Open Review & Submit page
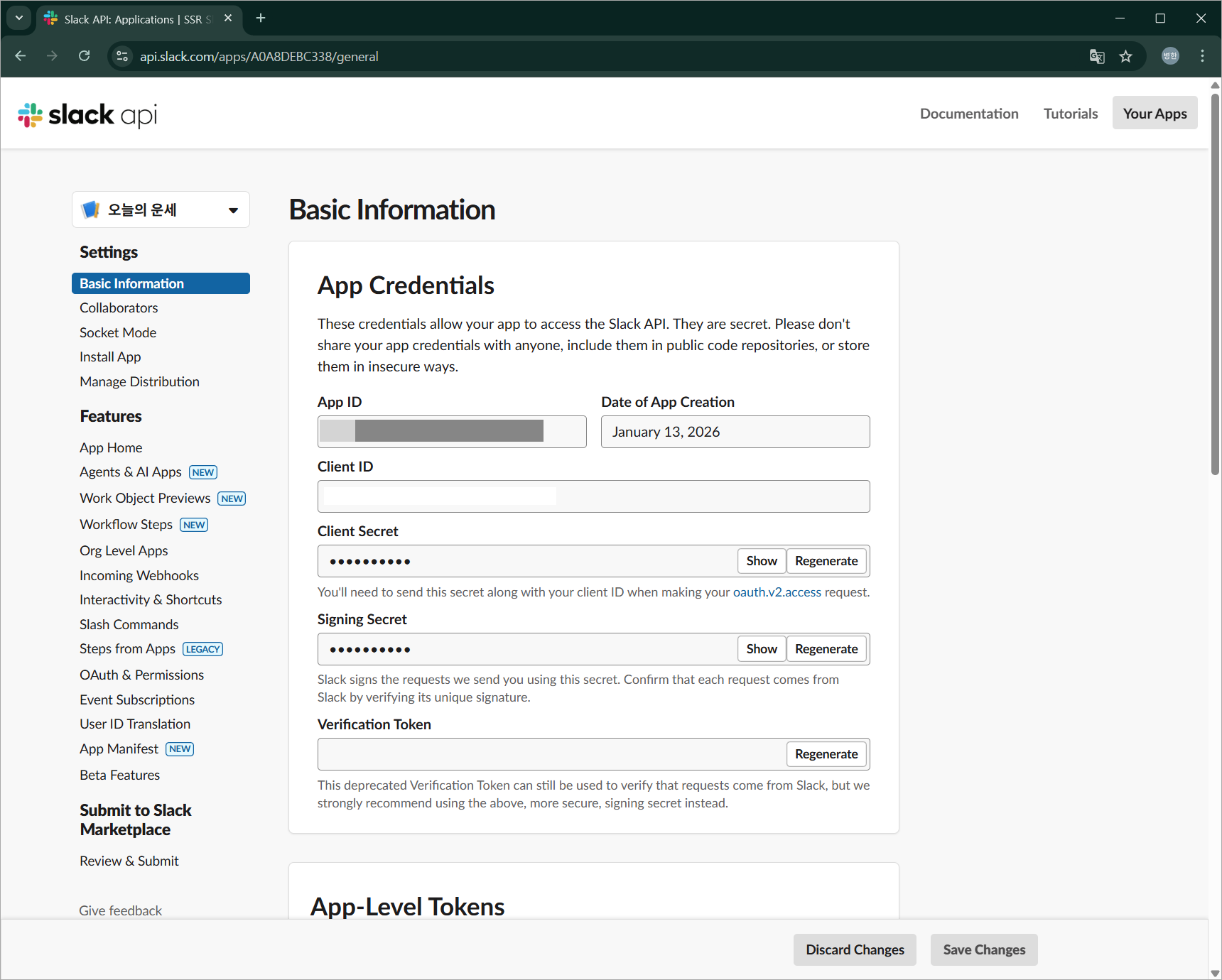1222x980 pixels. 129,861
